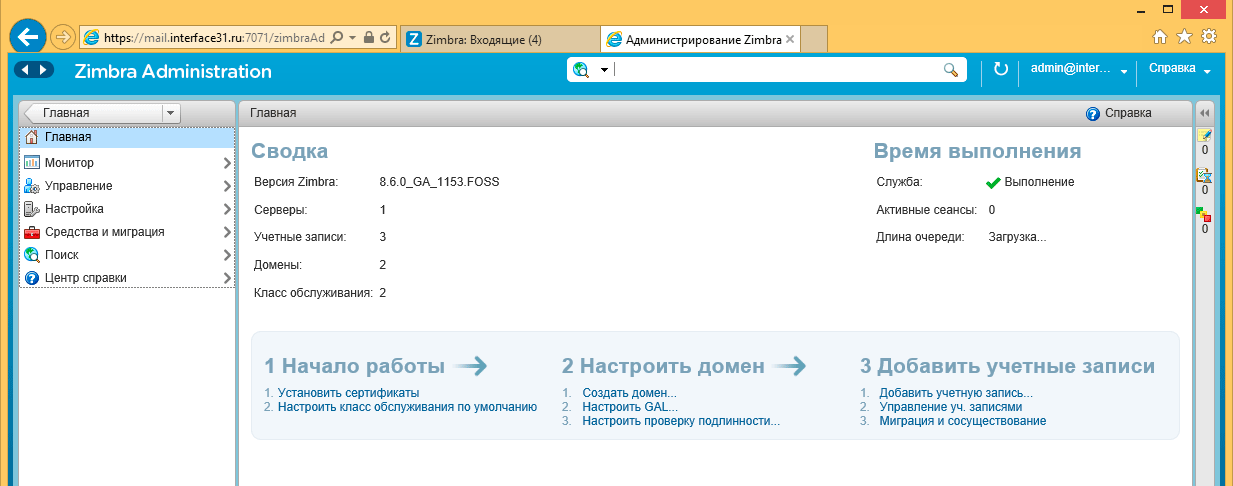
Task: Open Настроить класс обслуживания по умолчанию link
Action: [x=407, y=407]
